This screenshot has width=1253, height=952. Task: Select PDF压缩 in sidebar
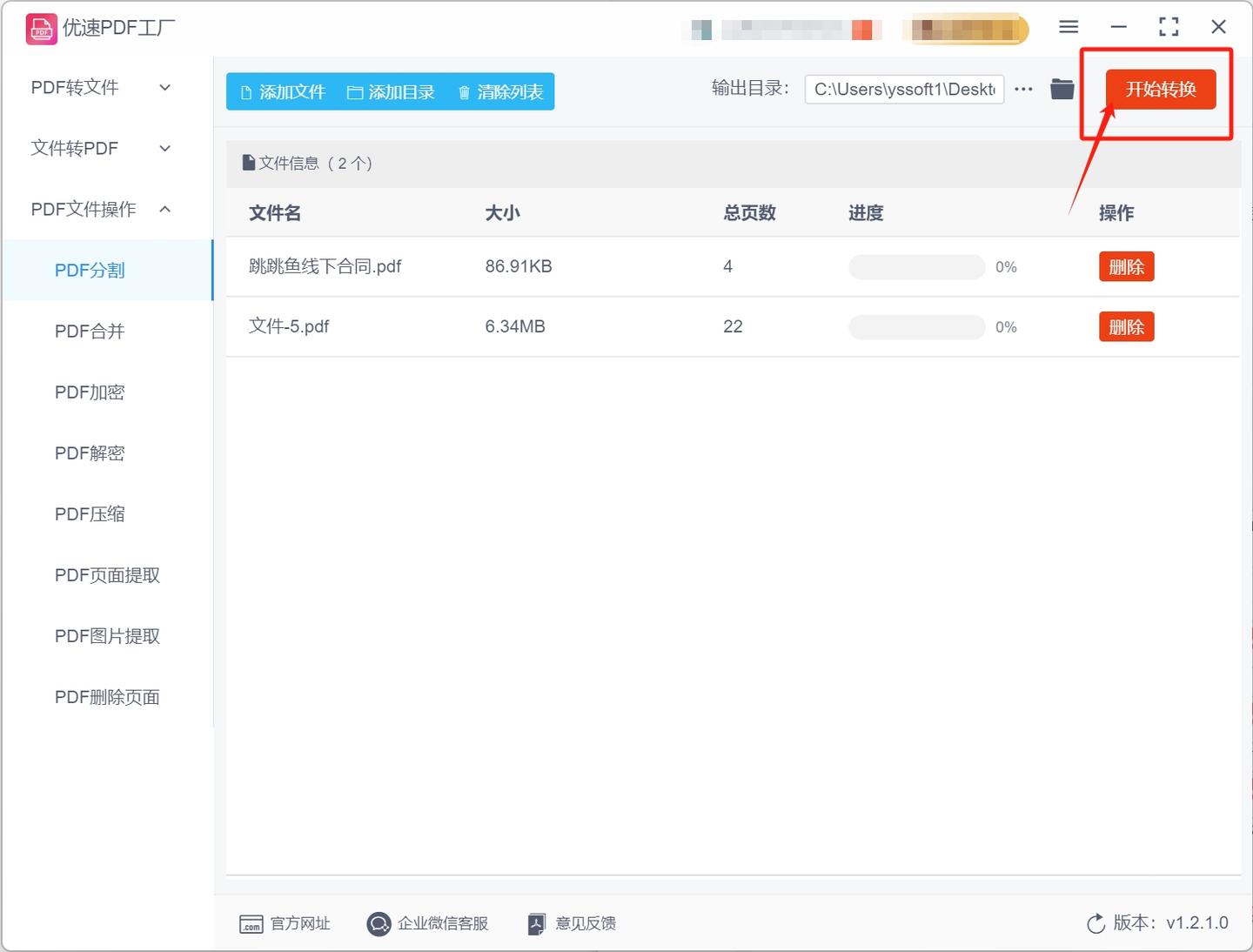[108, 514]
